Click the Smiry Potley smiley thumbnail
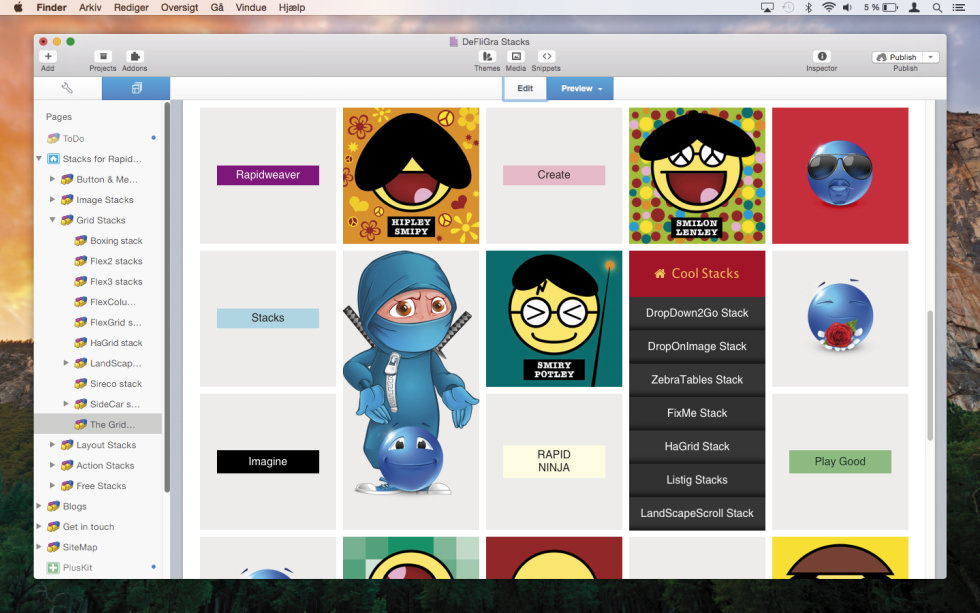980x613 pixels. click(554, 319)
